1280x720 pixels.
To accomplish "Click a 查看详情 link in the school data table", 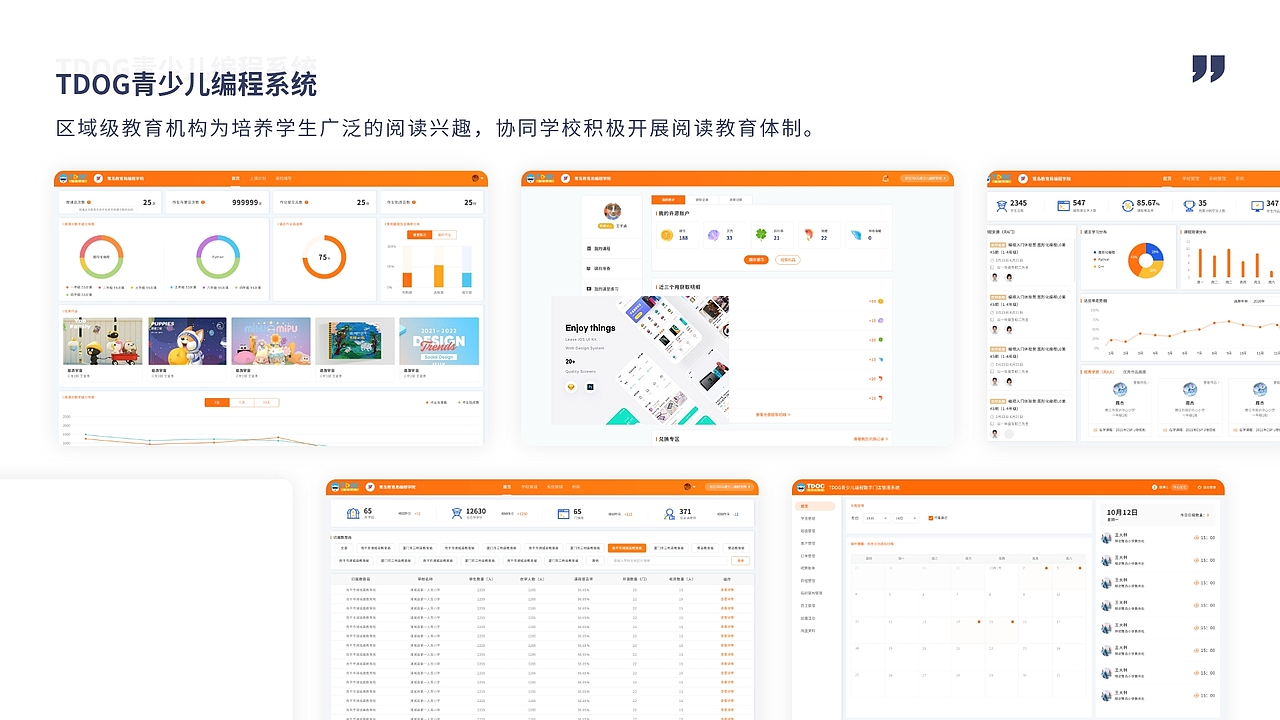I will point(727,590).
